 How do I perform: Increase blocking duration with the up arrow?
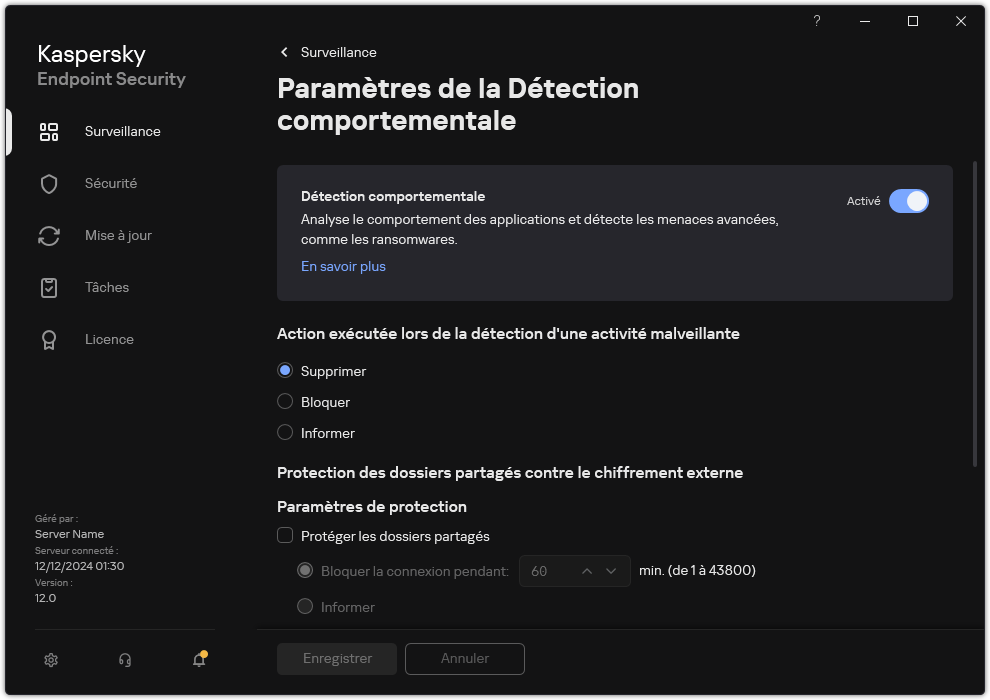tap(588, 570)
